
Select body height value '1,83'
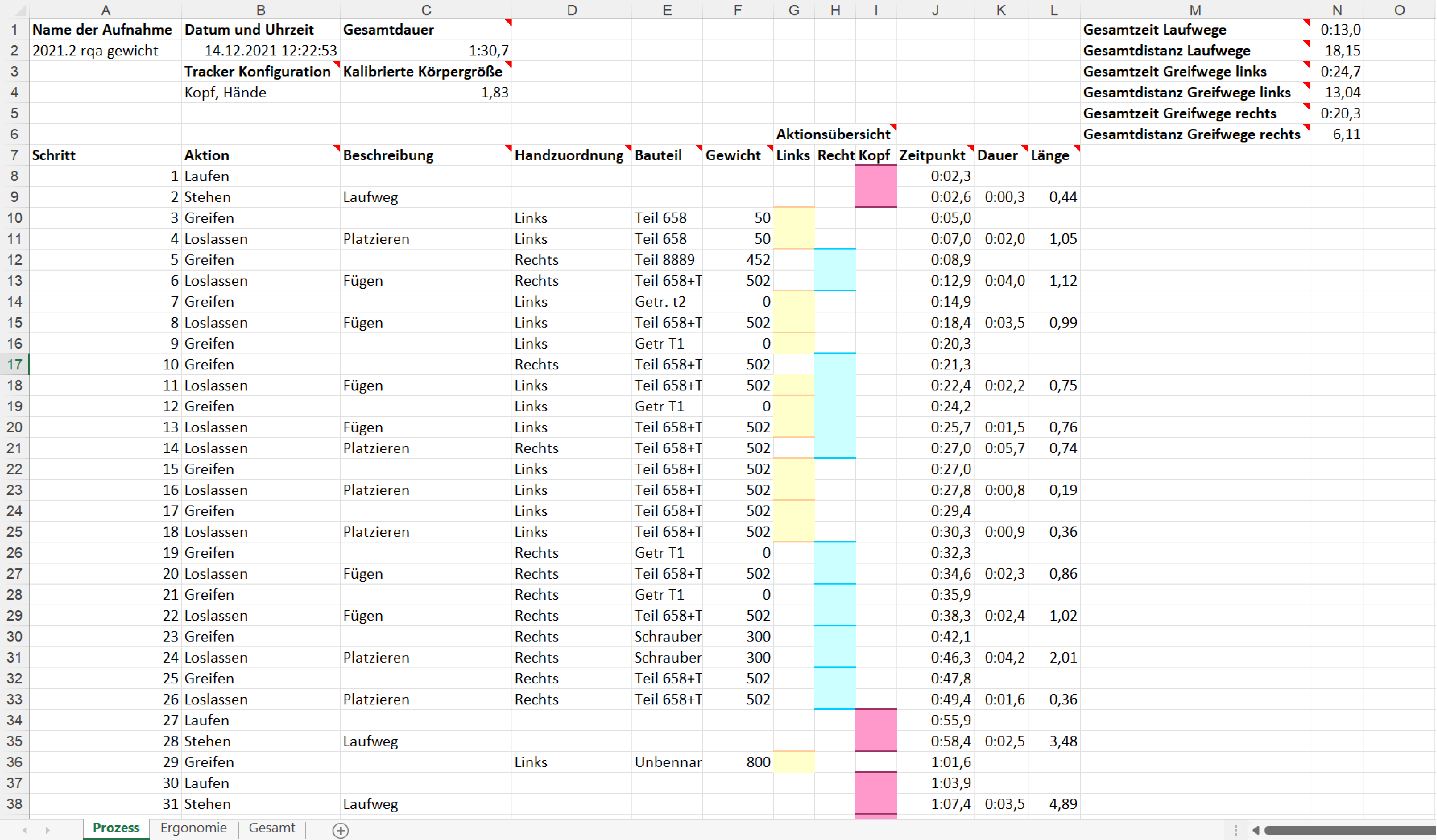[x=426, y=92]
